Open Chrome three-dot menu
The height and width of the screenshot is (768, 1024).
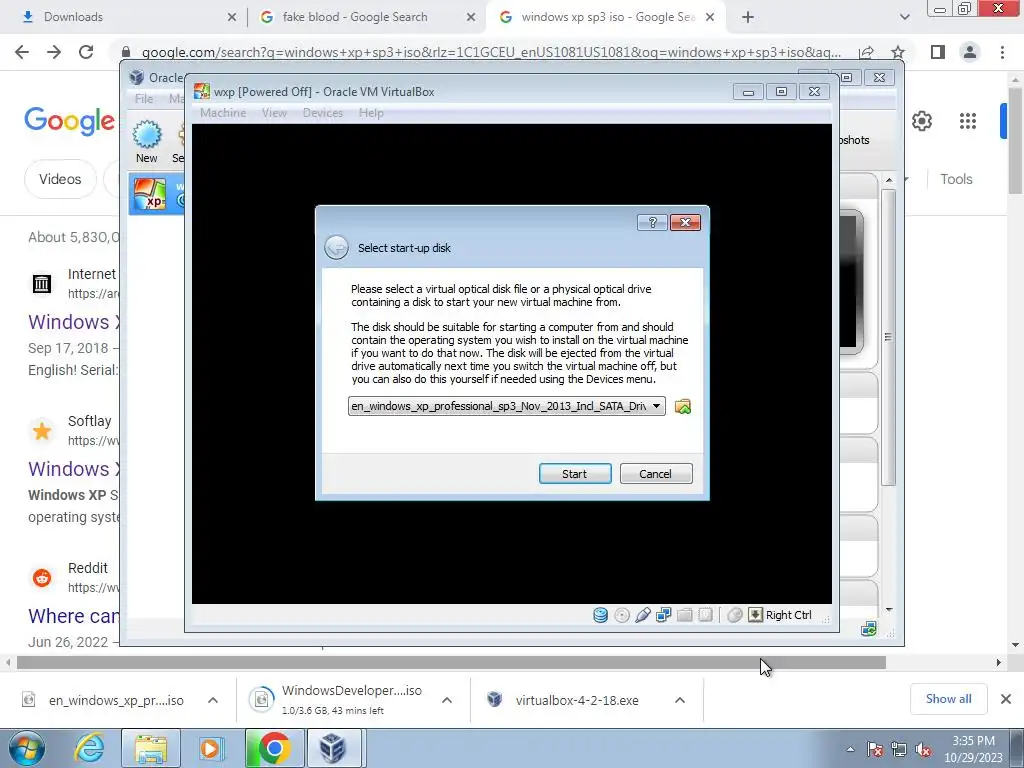[1002, 52]
